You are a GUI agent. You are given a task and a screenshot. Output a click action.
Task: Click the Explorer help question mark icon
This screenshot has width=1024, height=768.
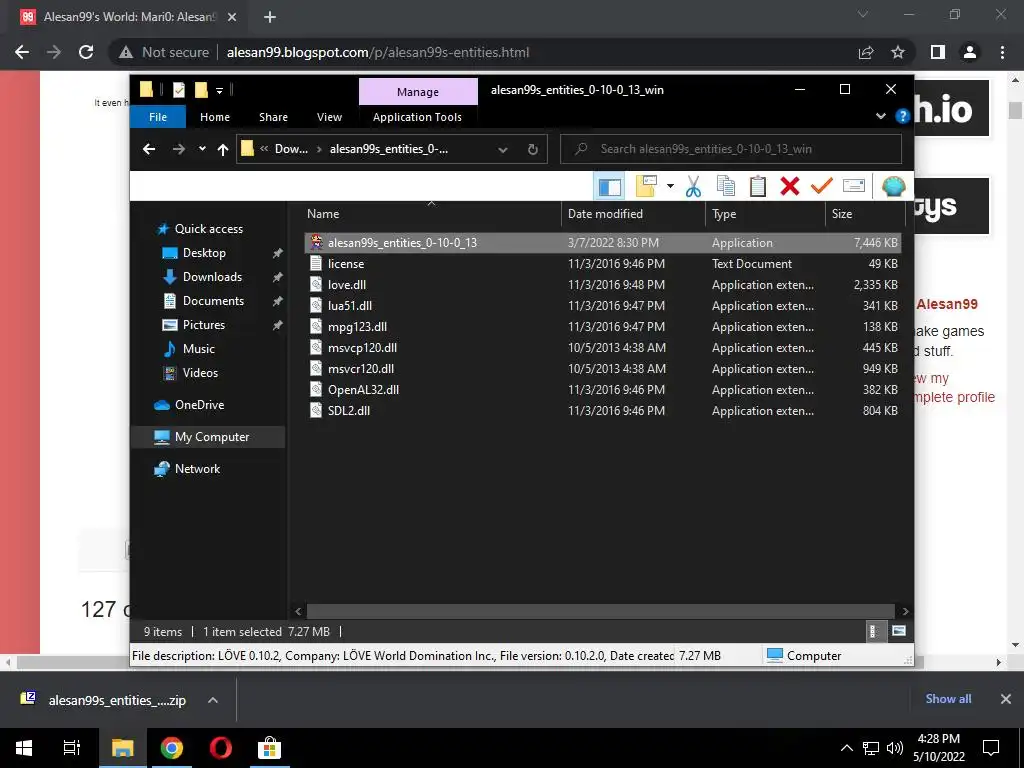coord(903,116)
